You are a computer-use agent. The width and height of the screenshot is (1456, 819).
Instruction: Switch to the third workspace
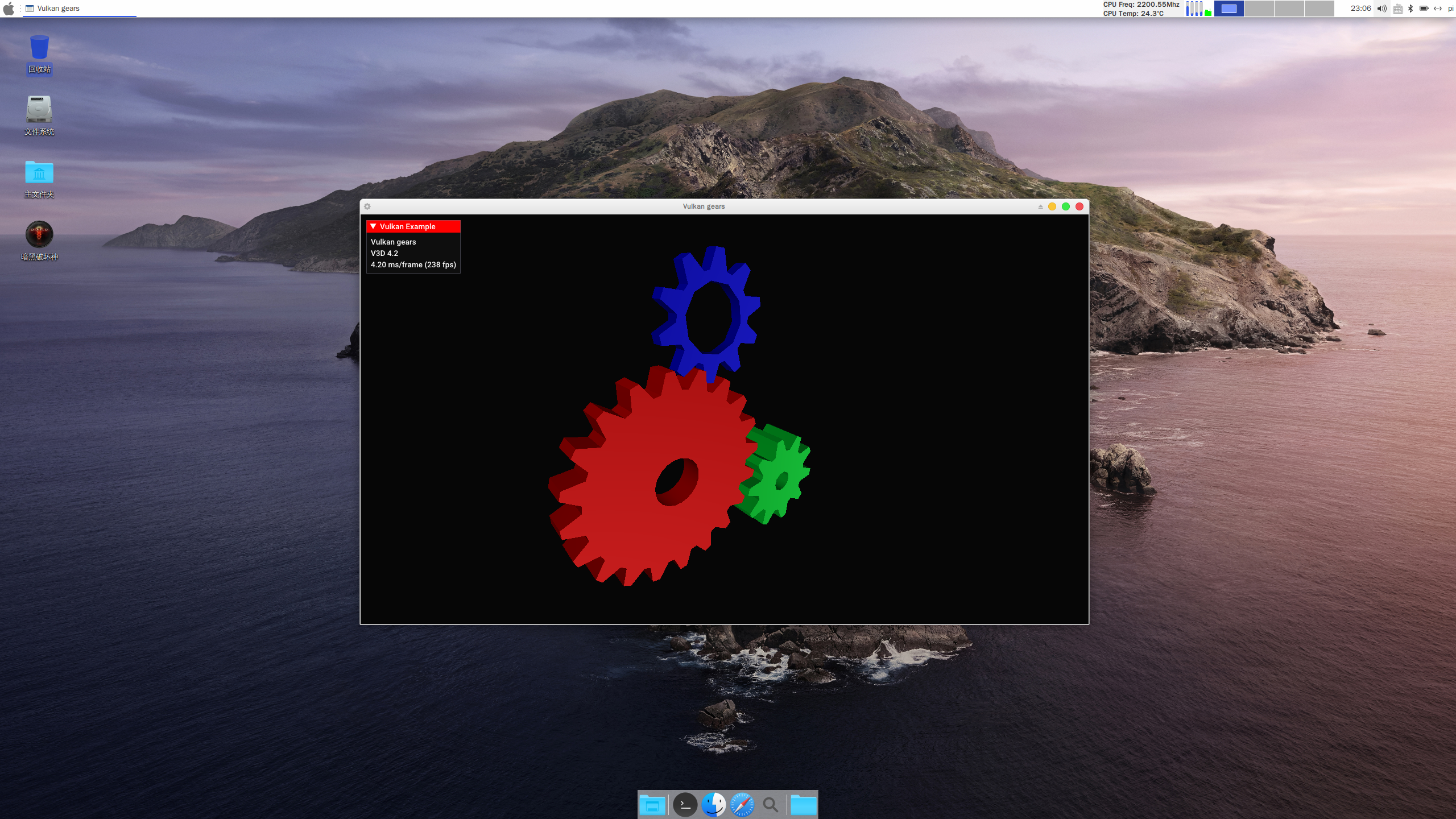(x=1289, y=9)
